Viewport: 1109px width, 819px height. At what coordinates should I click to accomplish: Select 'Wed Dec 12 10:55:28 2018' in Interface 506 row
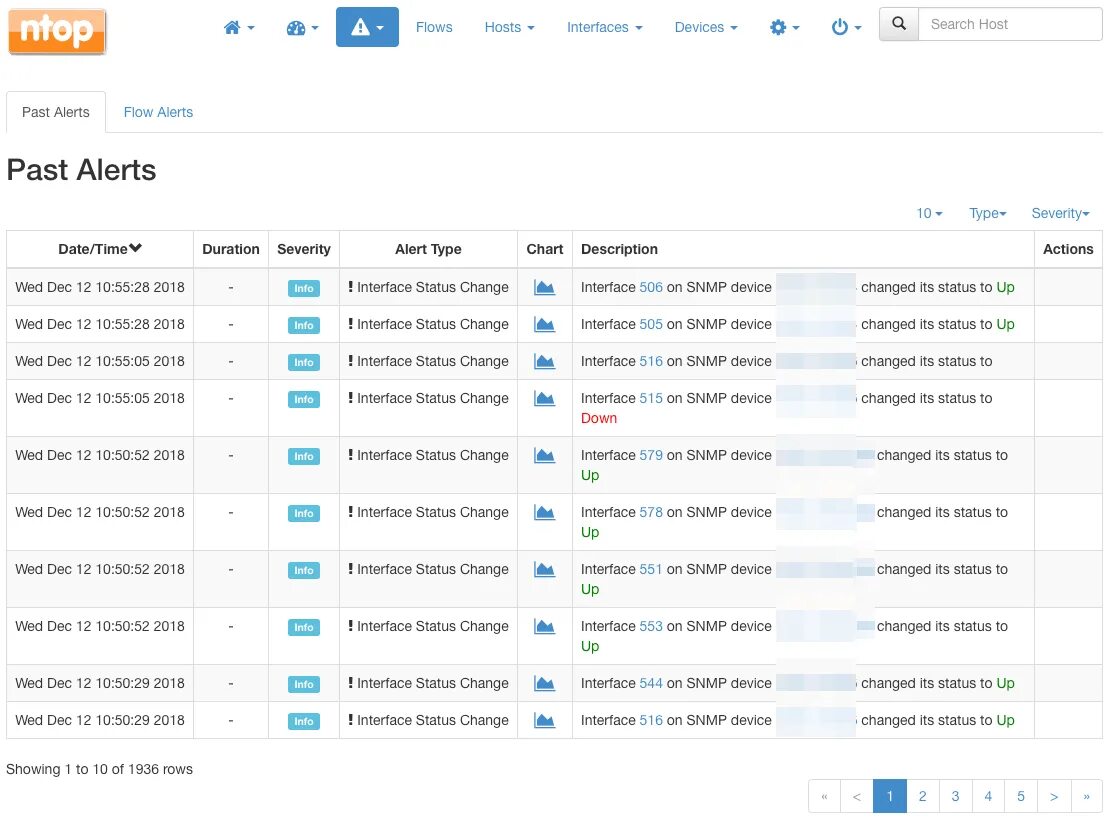[100, 287]
